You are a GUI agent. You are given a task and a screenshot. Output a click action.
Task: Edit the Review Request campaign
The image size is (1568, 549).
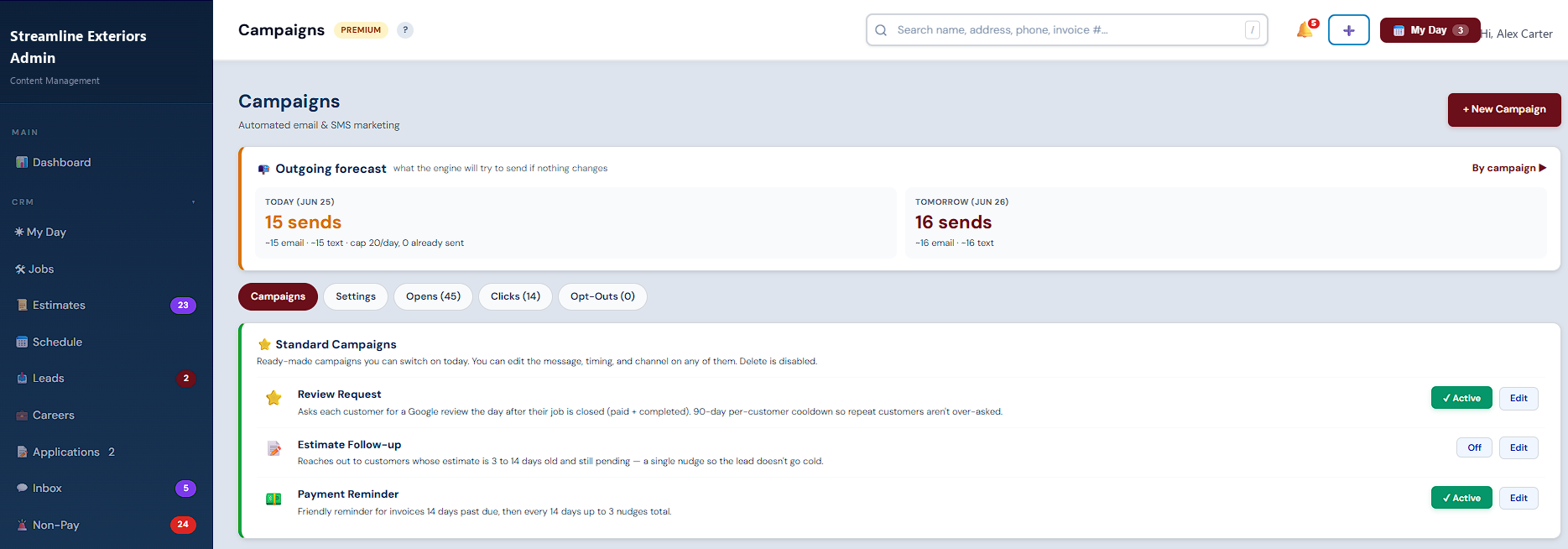pyautogui.click(x=1519, y=398)
